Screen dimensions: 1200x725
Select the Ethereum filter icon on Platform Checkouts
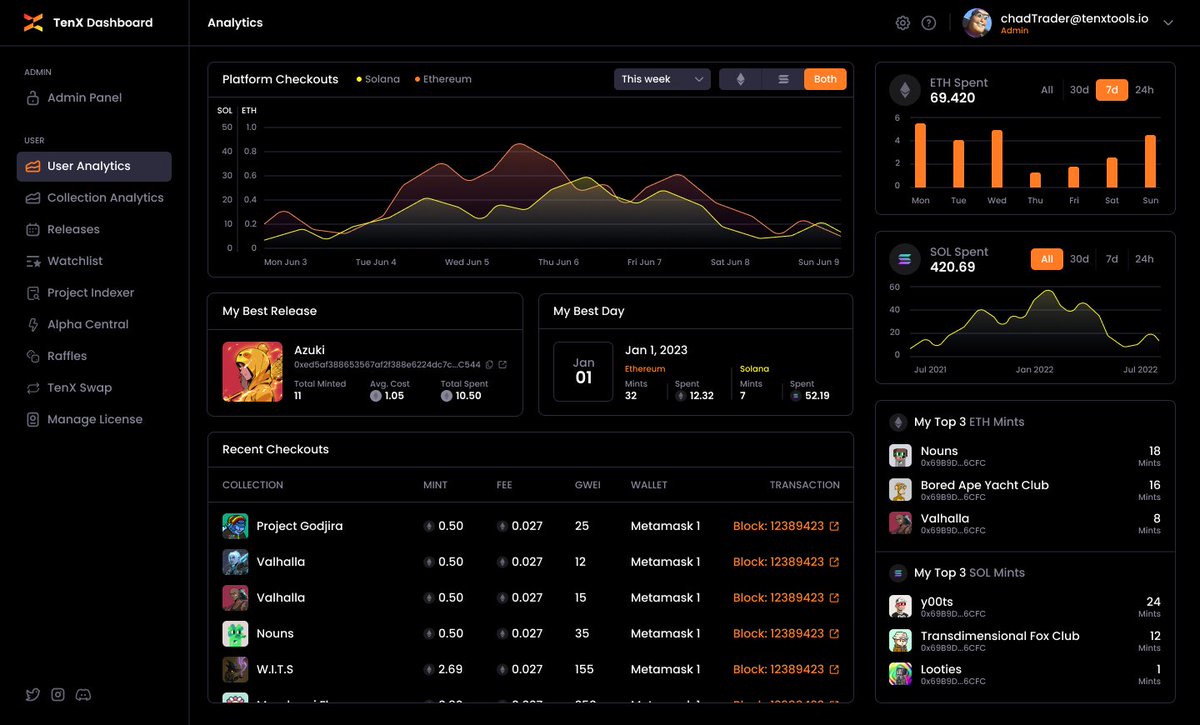[x=740, y=79]
